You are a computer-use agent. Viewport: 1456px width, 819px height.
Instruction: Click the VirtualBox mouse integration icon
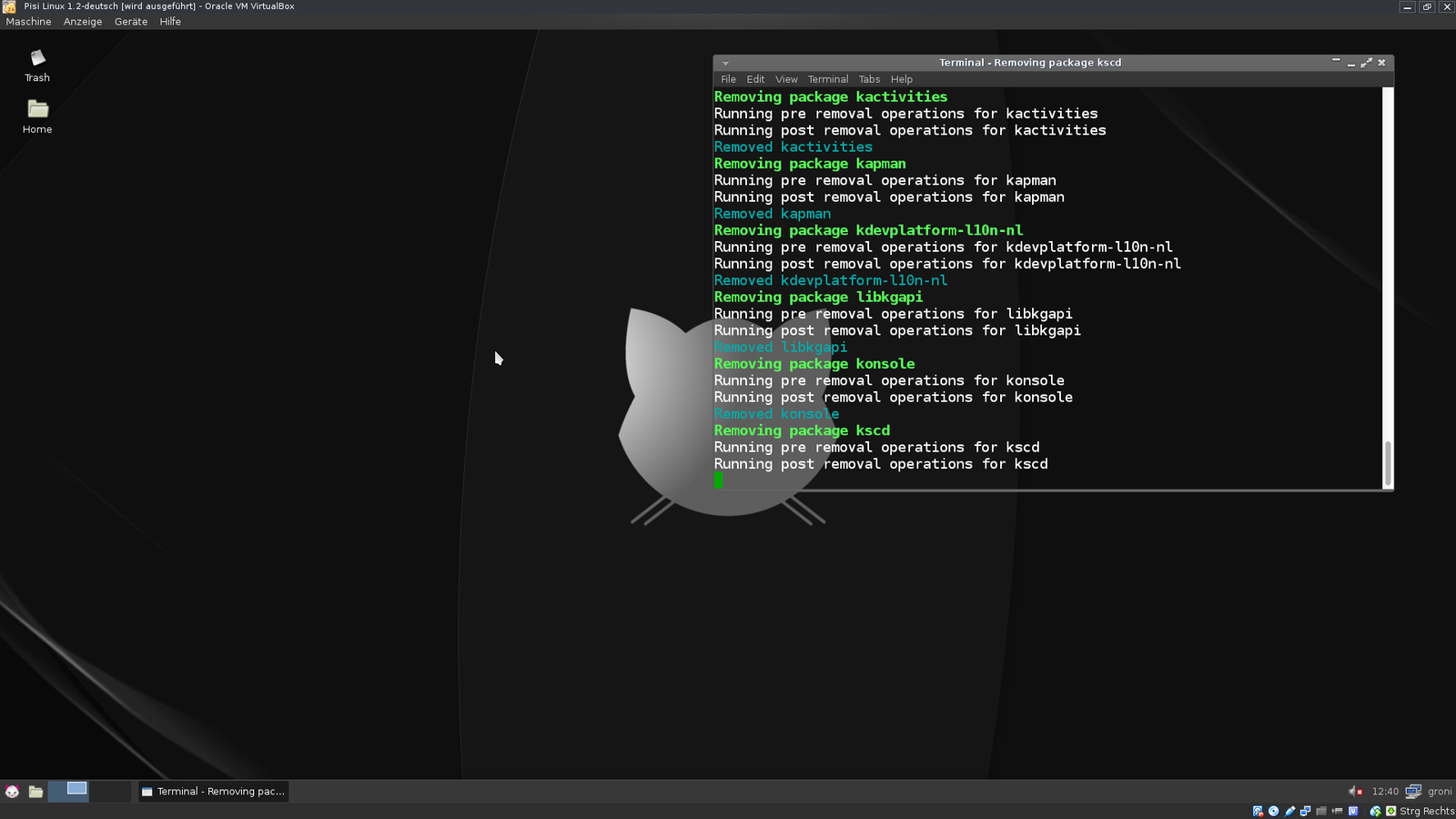pos(1375,811)
